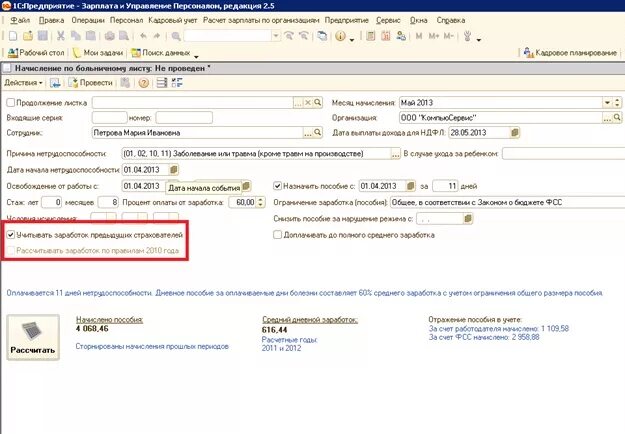Screen dimensions: 625x434
Task: Click the Начислено пособия link
Action: click(109, 320)
